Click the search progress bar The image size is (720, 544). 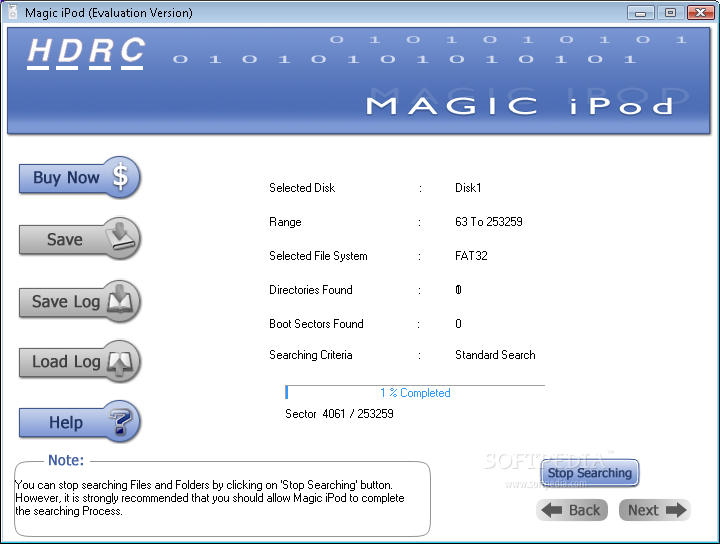(x=415, y=393)
